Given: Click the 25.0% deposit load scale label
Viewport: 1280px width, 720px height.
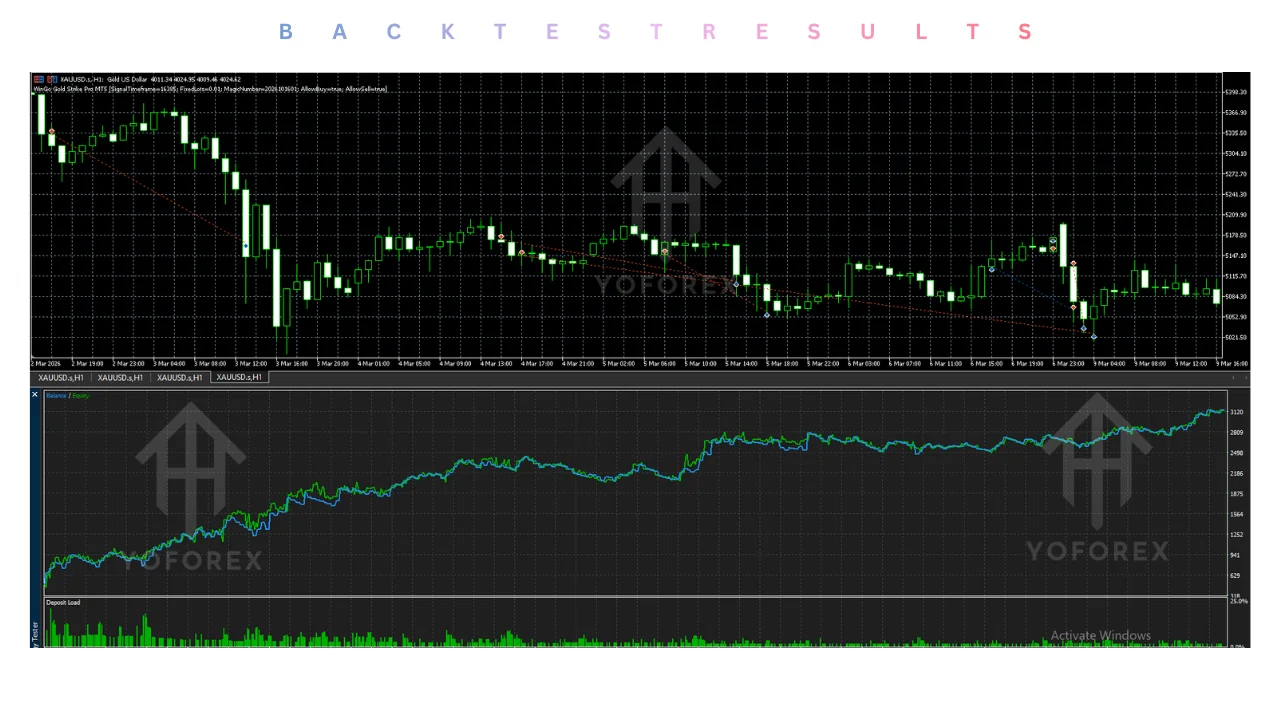Looking at the screenshot, I should (1239, 601).
